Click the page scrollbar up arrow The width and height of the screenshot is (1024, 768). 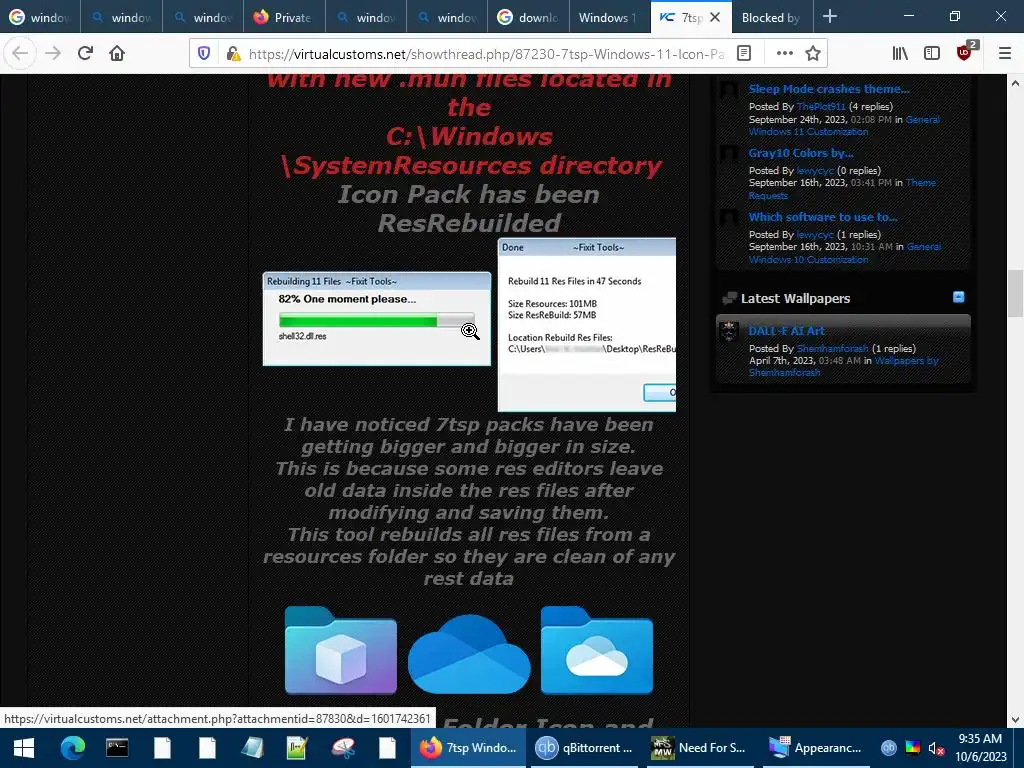pyautogui.click(x=1015, y=84)
